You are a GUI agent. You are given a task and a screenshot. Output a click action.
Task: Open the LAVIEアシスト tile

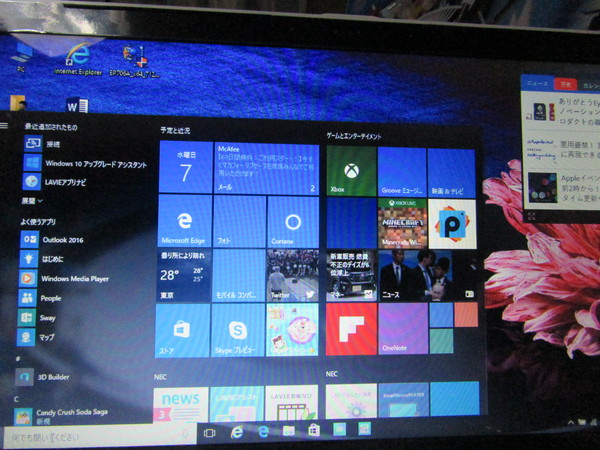coord(236,404)
